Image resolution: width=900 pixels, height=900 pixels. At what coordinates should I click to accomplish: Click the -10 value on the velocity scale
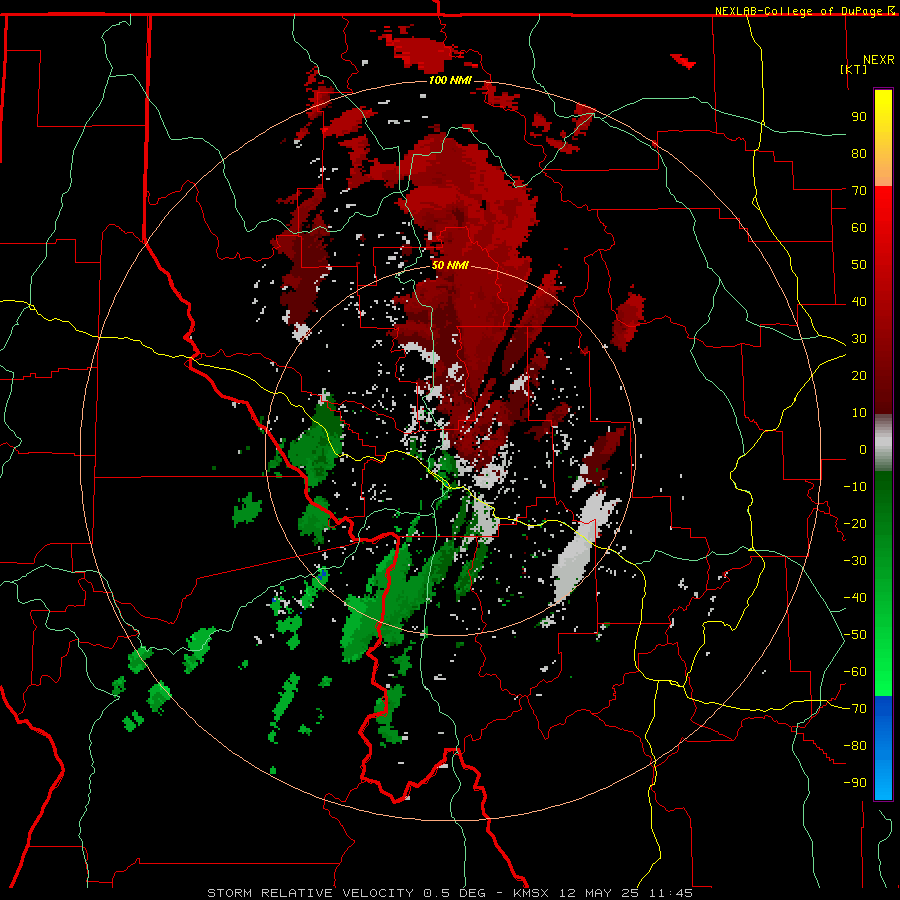(x=855, y=487)
